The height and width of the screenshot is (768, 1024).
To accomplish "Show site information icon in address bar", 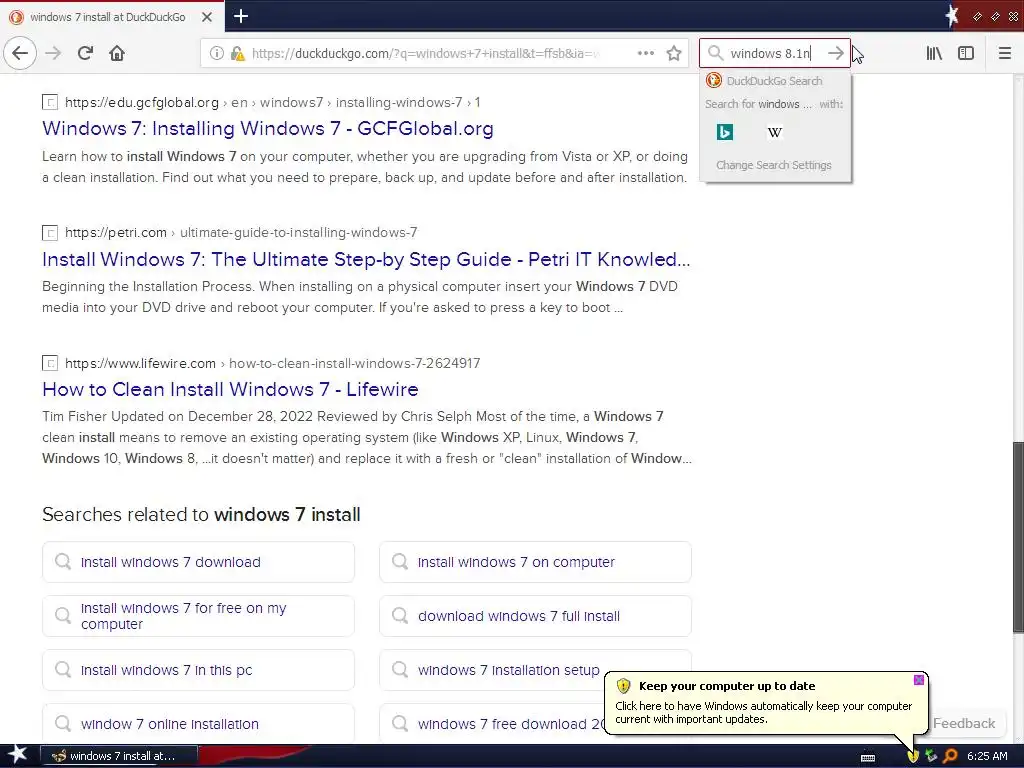I will tap(216, 54).
